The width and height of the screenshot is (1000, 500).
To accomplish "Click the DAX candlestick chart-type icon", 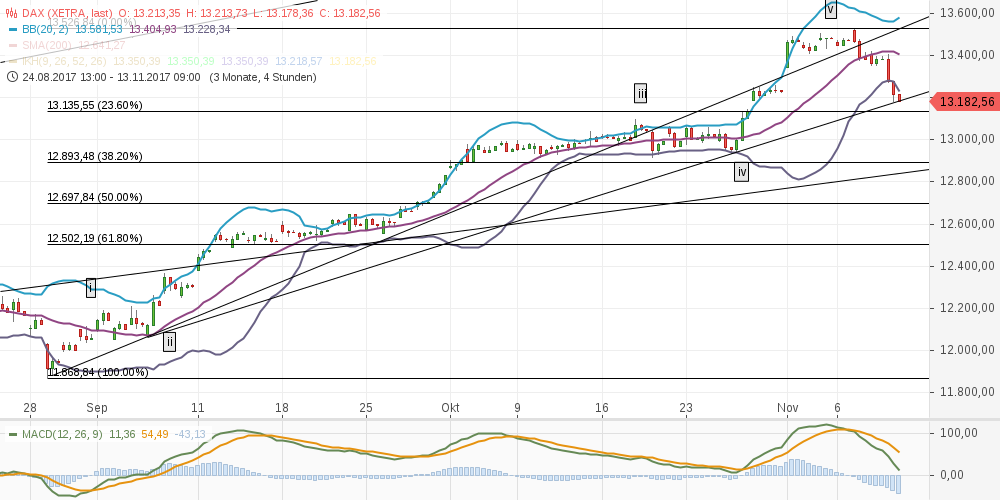I will 11,14.
